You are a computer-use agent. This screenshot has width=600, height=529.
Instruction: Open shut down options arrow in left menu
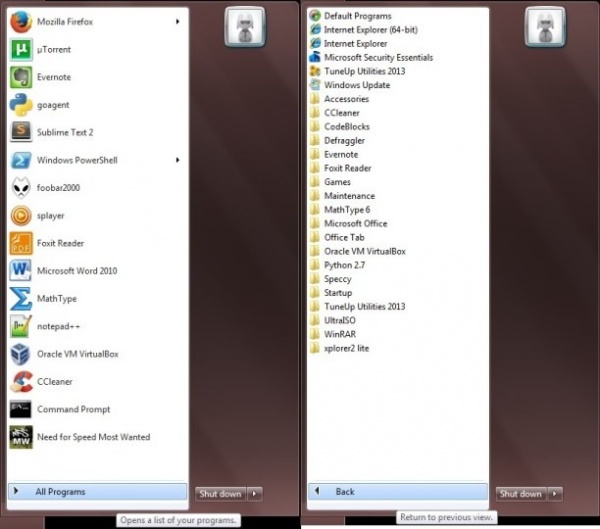(x=254, y=494)
